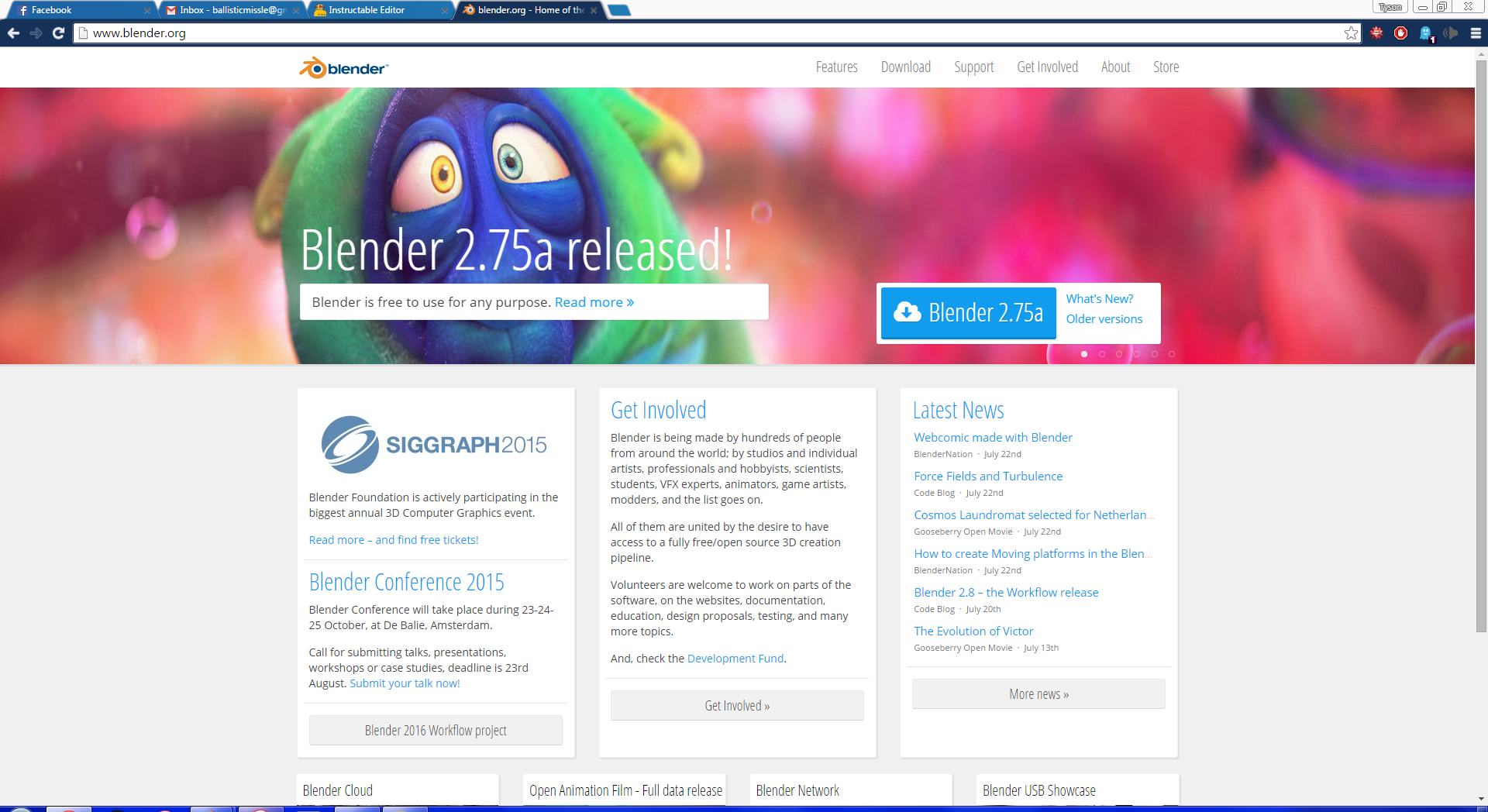This screenshot has width=1488, height=812.
Task: Close the blender.org tab
Action: point(594,11)
